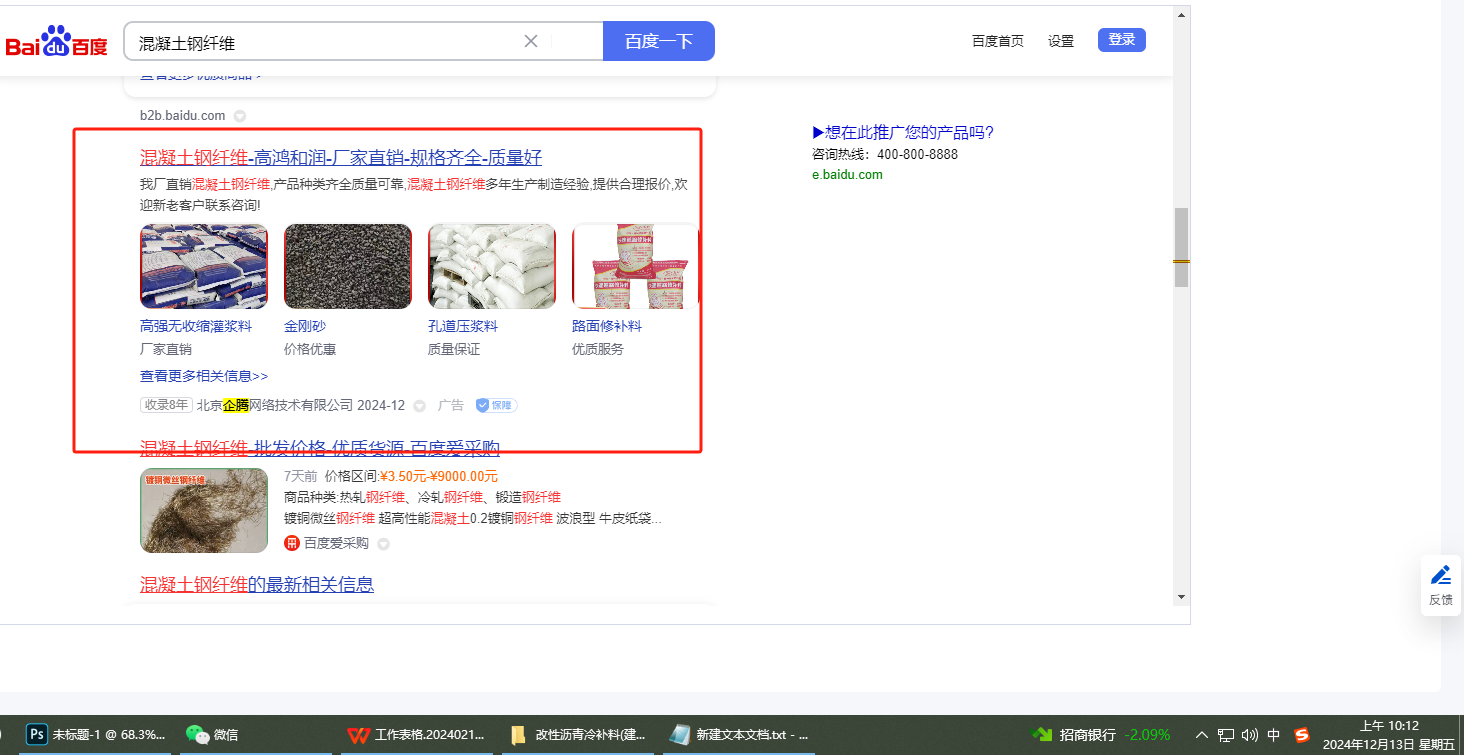The height and width of the screenshot is (755, 1464).
Task: Click the 优质服务 caption under 路面修补料
Action: point(598,349)
